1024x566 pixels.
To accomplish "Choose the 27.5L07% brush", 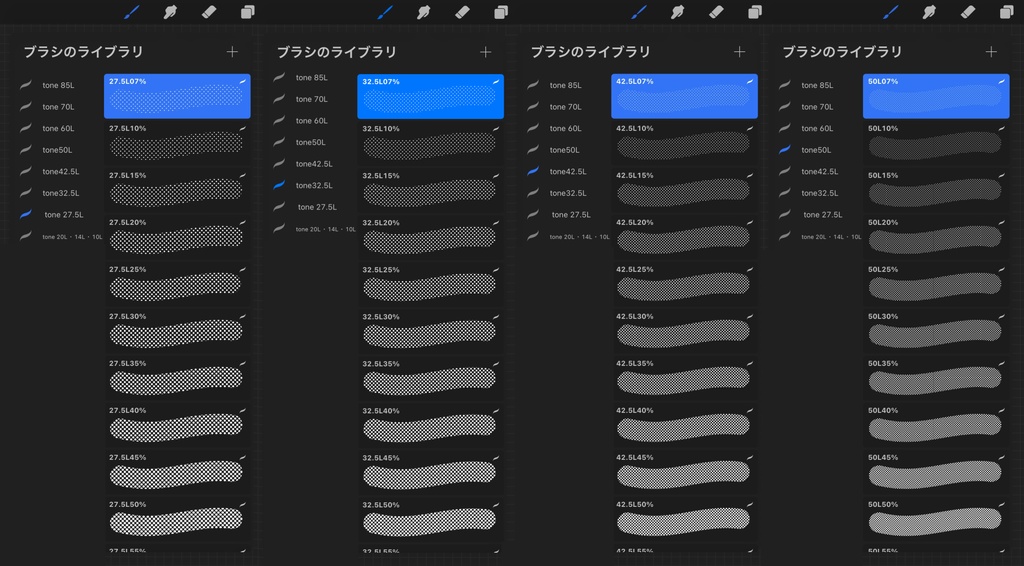I will click(177, 96).
